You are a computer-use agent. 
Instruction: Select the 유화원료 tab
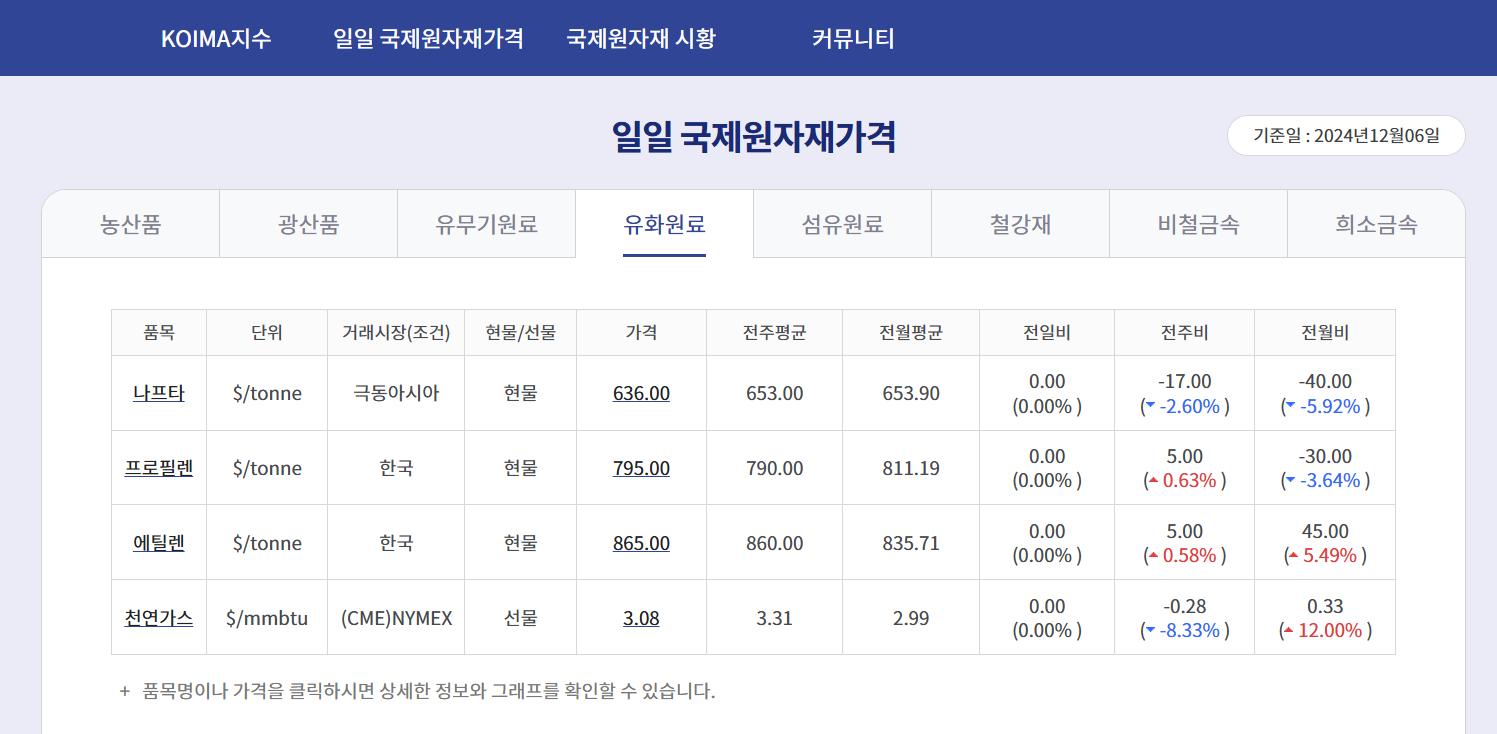pyautogui.click(x=664, y=224)
